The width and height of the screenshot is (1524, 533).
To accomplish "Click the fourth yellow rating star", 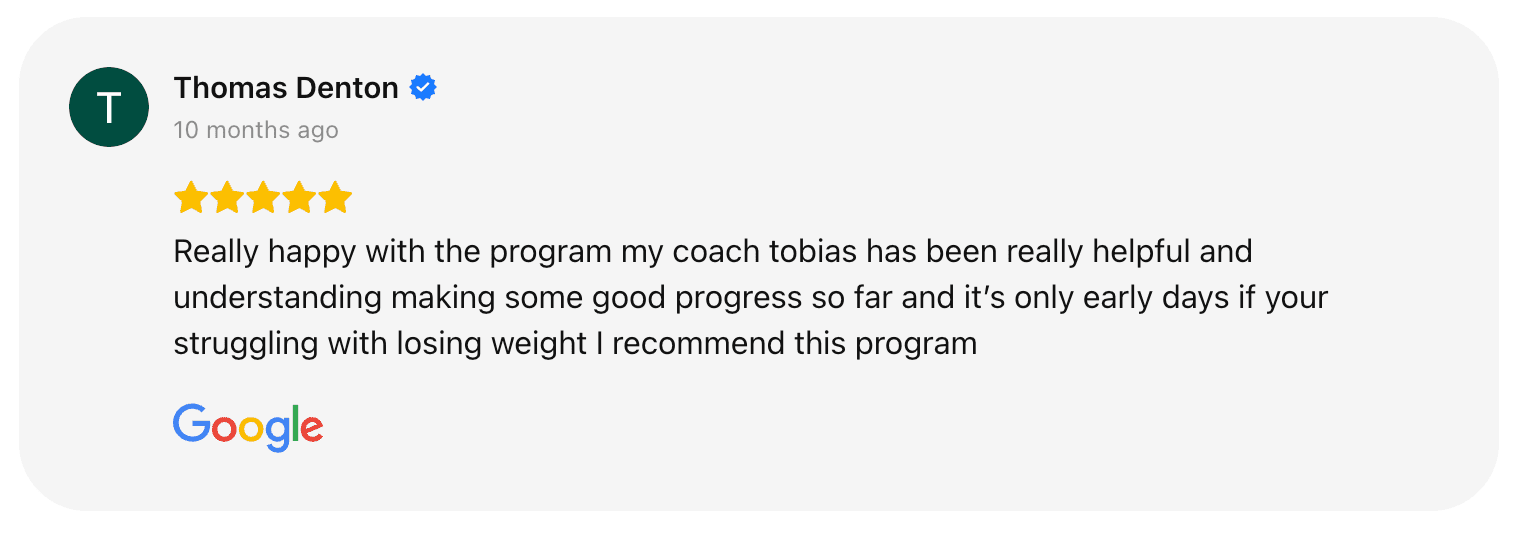I will pyautogui.click(x=299, y=198).
